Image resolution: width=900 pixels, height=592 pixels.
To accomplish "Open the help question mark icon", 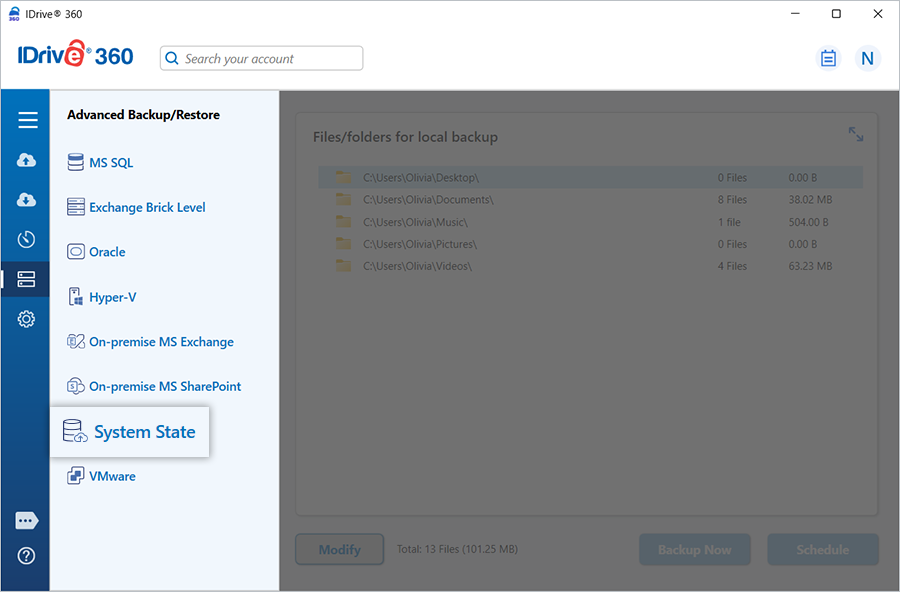I will (x=27, y=556).
